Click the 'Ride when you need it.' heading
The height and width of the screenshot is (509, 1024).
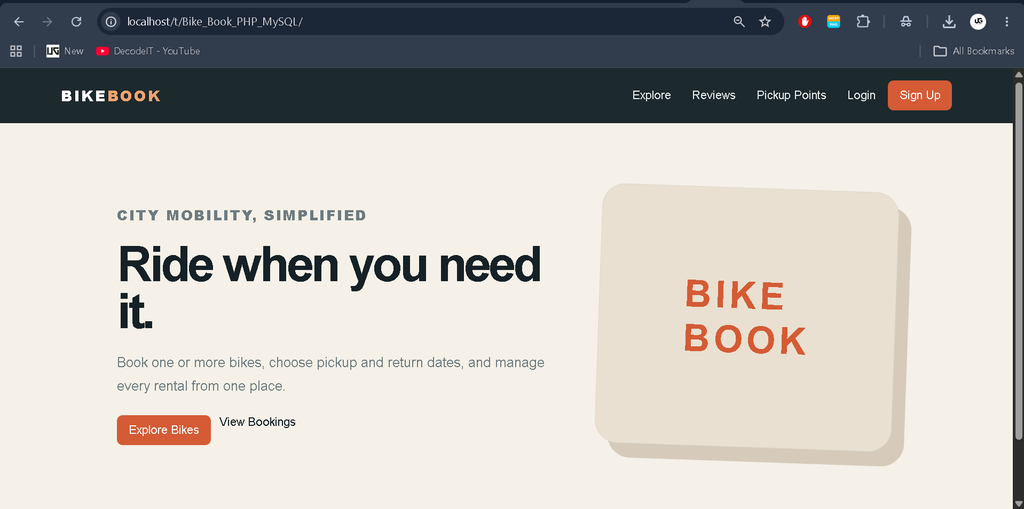329,289
